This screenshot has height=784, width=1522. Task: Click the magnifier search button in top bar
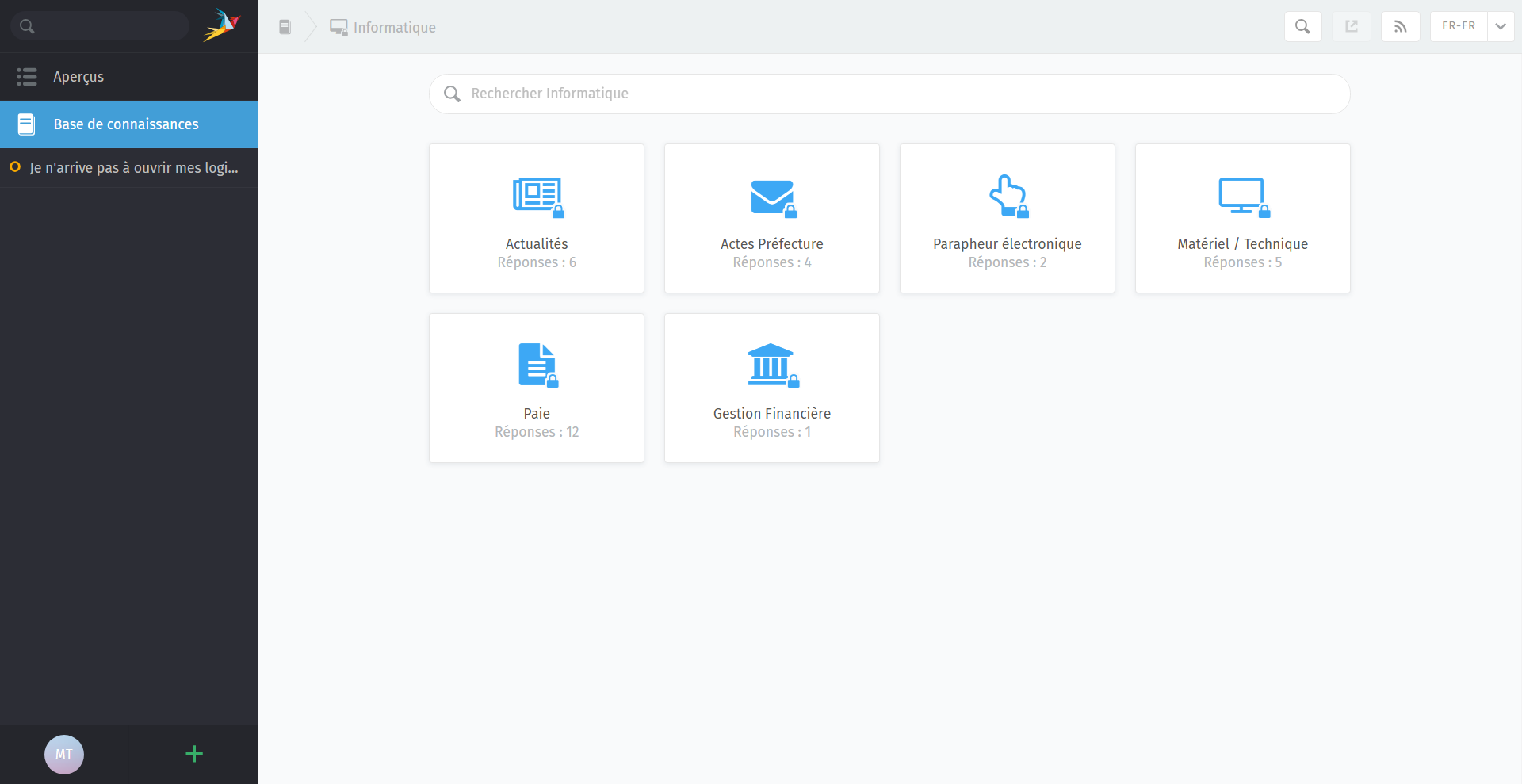click(1302, 27)
